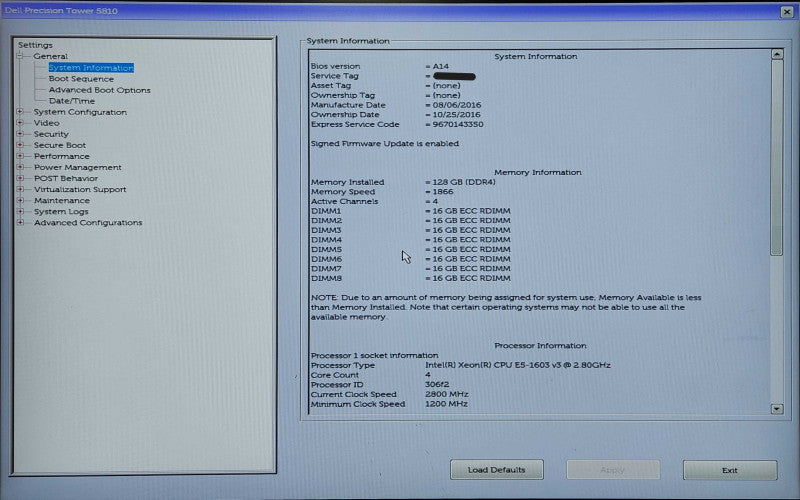Click the Ownership Tag row

(386, 95)
